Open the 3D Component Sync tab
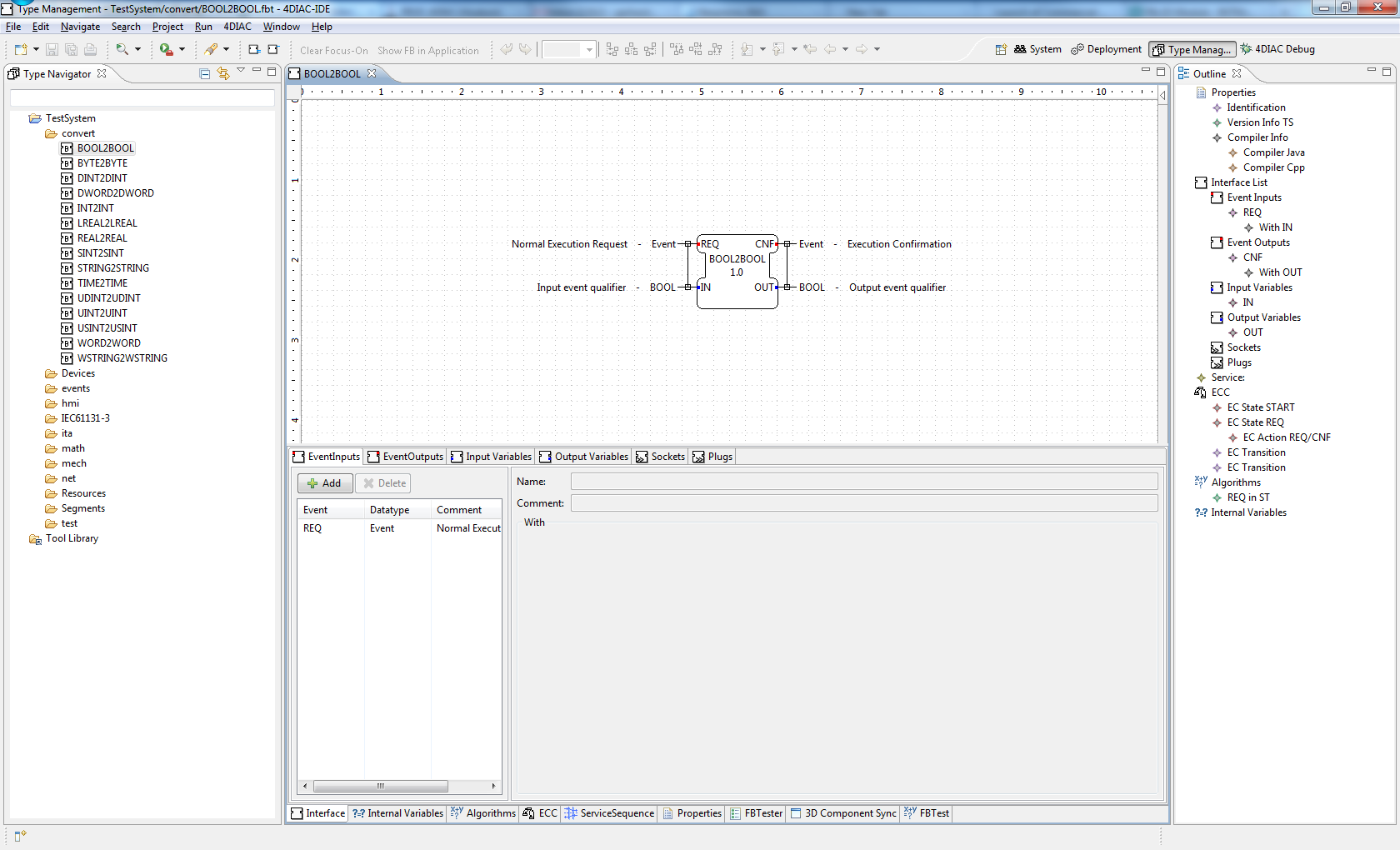The height and width of the screenshot is (850, 1400). pyautogui.click(x=843, y=813)
